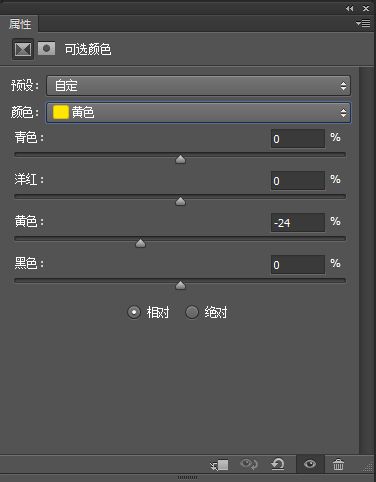Viewport: 376px width, 482px height.
Task: View previous state eye-arrow icon
Action: click(x=249, y=464)
